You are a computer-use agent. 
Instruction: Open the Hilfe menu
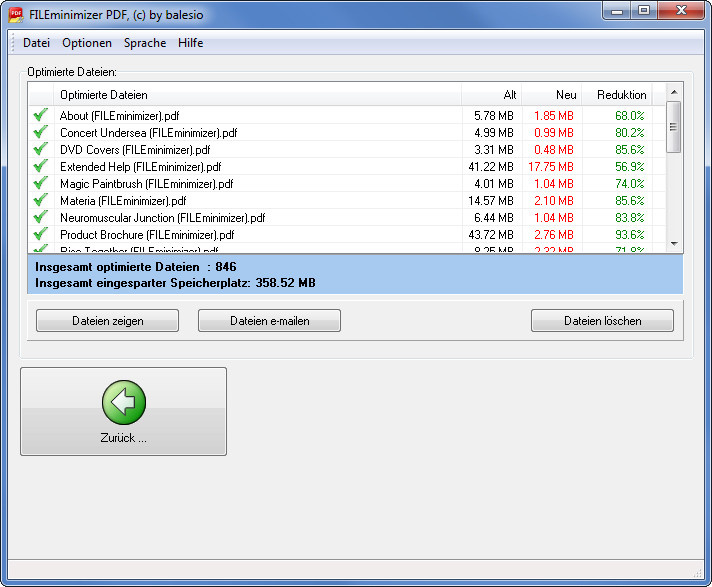click(190, 43)
